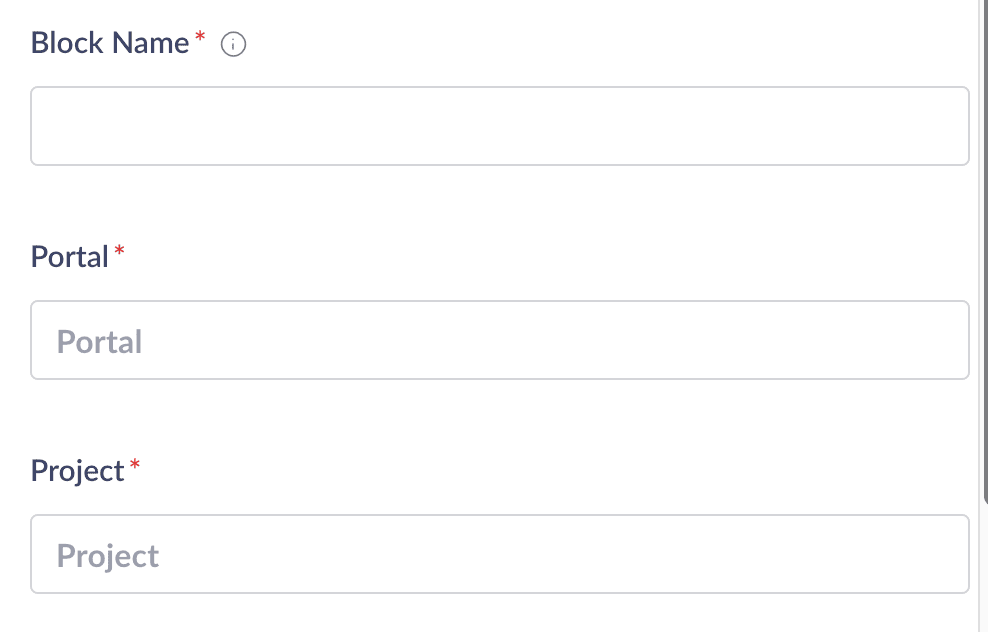The width and height of the screenshot is (988, 632).
Task: Click the grey Project placeholder text
Action: pos(108,556)
